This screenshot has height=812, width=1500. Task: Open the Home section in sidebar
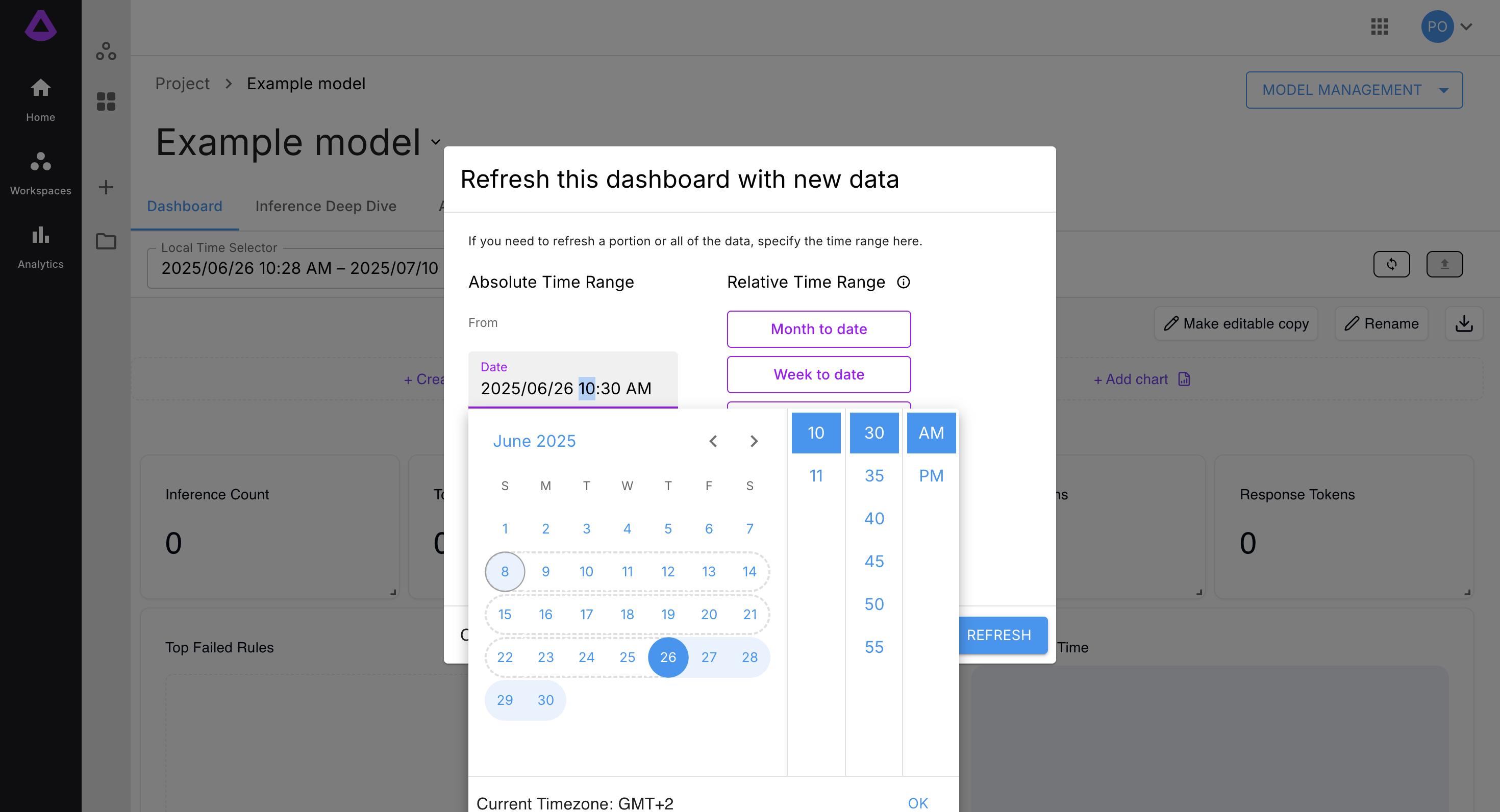point(40,99)
